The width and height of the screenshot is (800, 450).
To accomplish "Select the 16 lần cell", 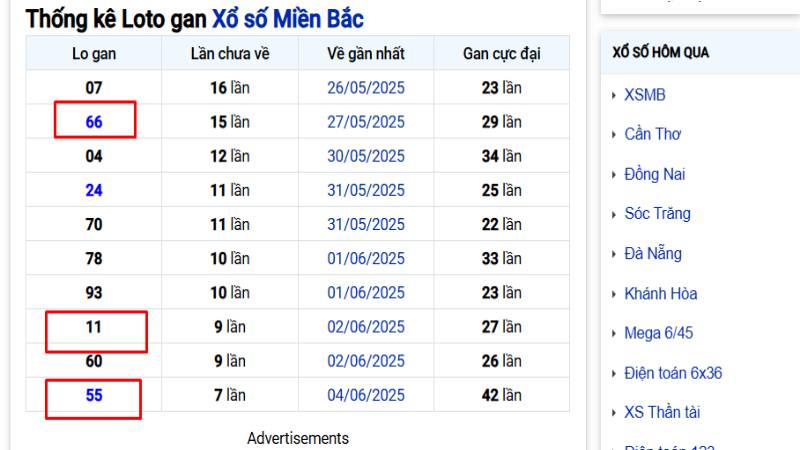I will click(230, 88).
